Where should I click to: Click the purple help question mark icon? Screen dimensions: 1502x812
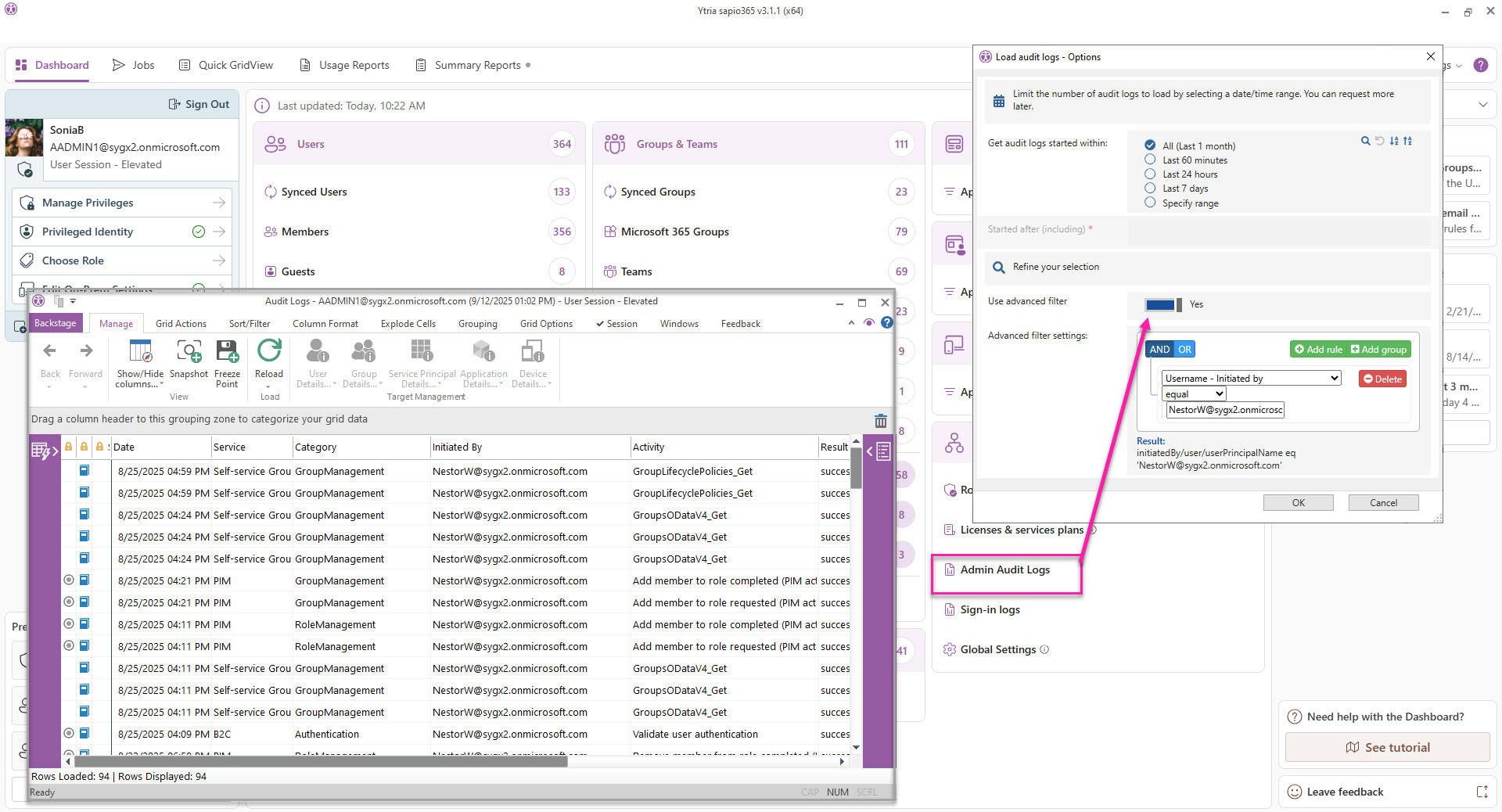pos(1480,66)
